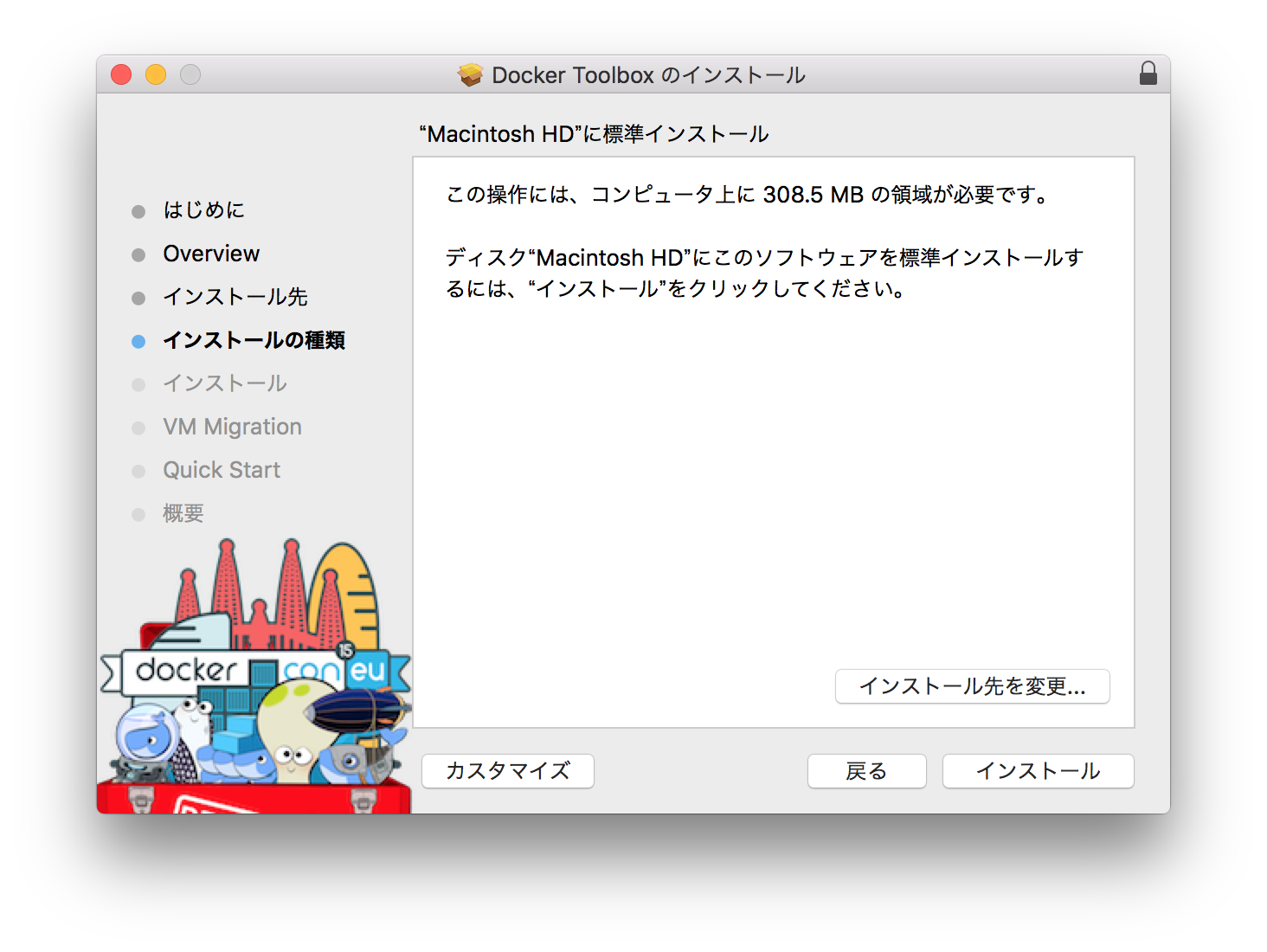This screenshot has height=952, width=1267.
Task: Click the 概要 step in sidebar
Action: click(183, 513)
